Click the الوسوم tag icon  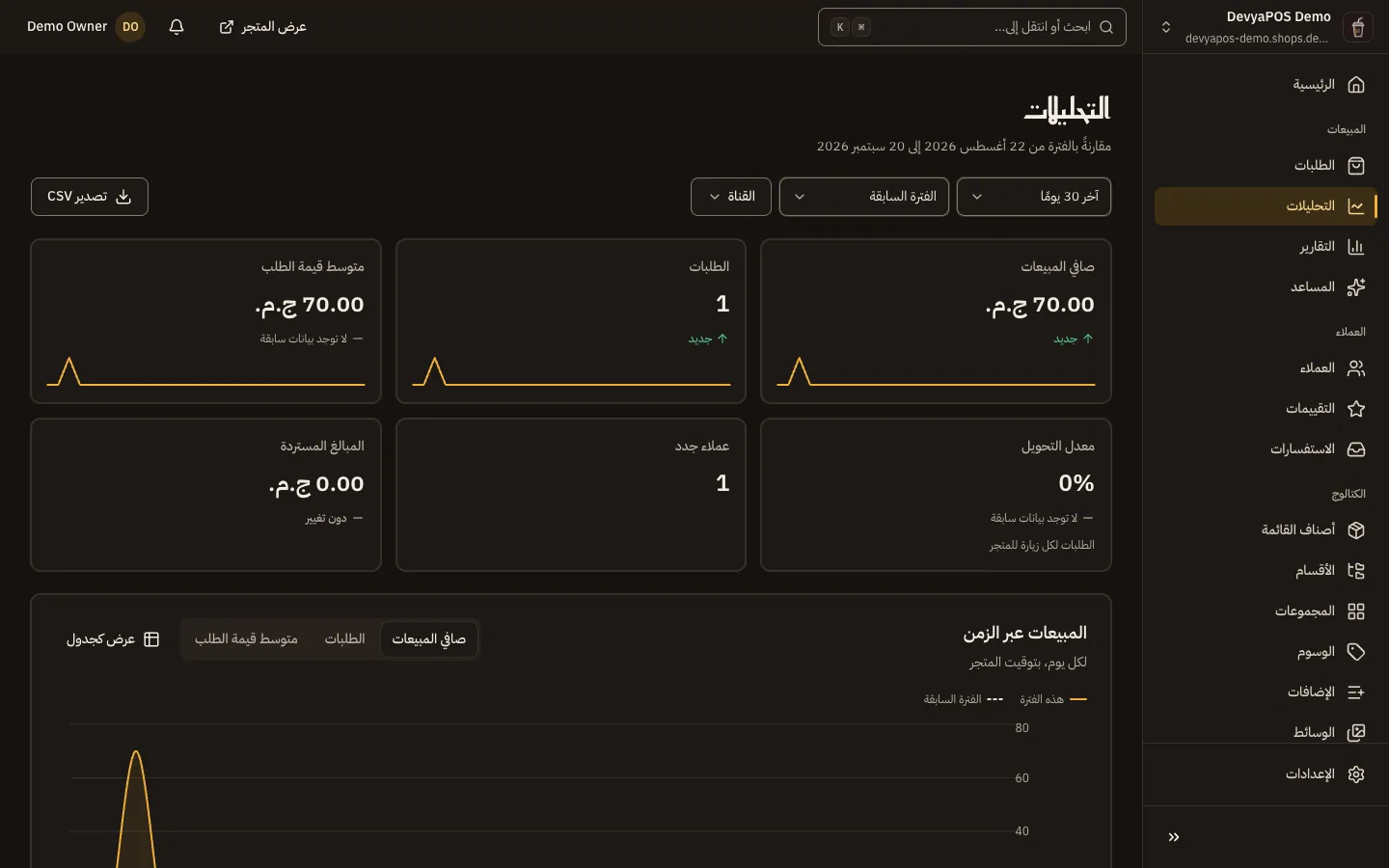(x=1356, y=652)
